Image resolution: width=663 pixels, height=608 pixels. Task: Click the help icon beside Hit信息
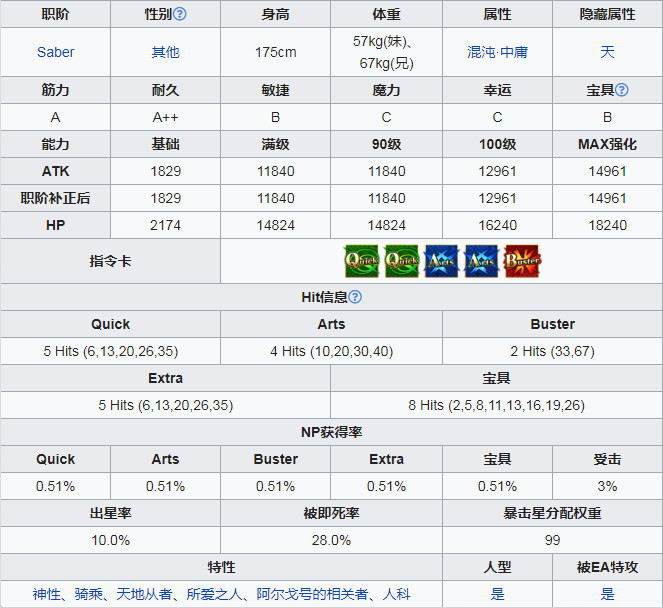point(355,297)
